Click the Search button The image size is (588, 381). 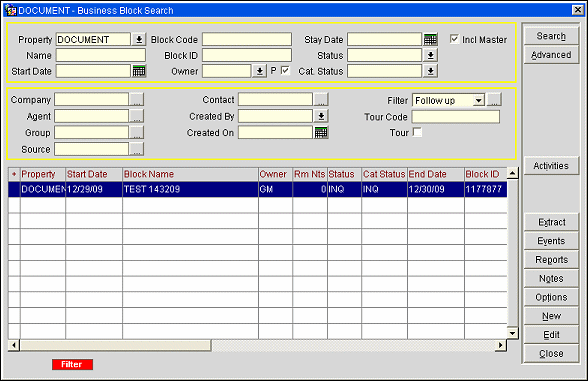551,36
